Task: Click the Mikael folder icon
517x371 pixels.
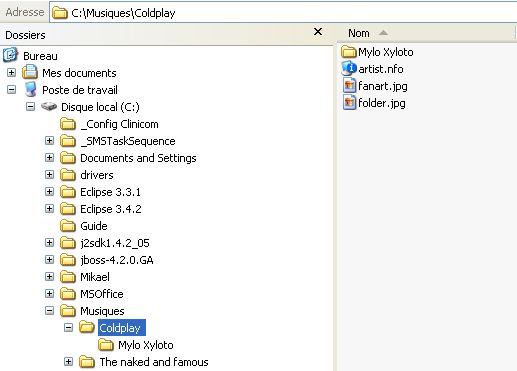Action: [x=68, y=277]
